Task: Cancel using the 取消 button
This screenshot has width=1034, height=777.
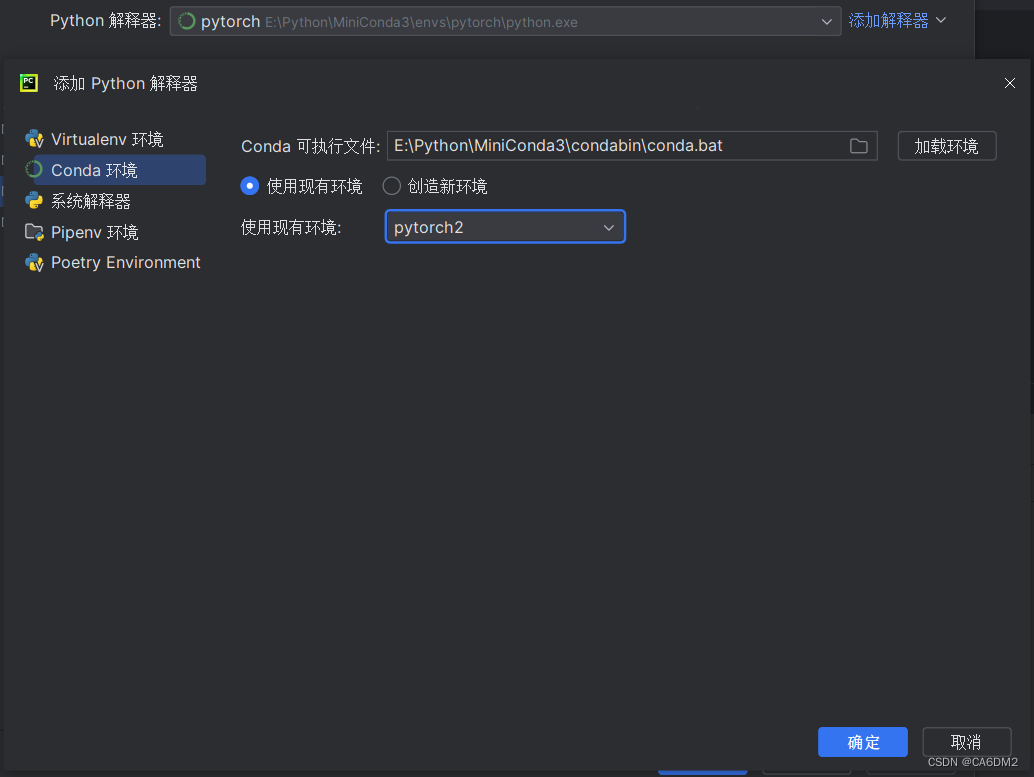Action: point(966,742)
